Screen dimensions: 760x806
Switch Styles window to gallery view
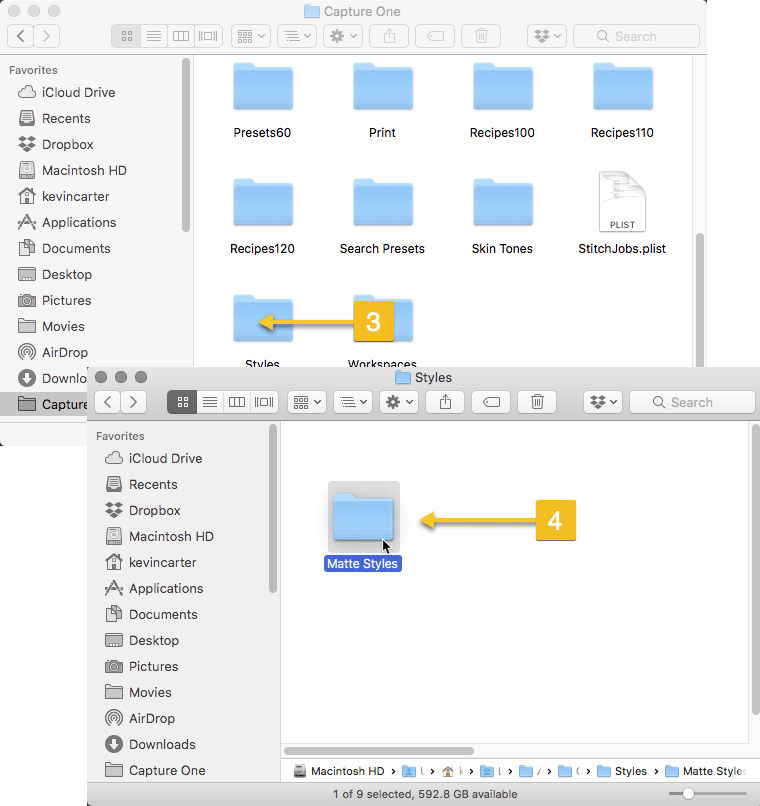(264, 402)
